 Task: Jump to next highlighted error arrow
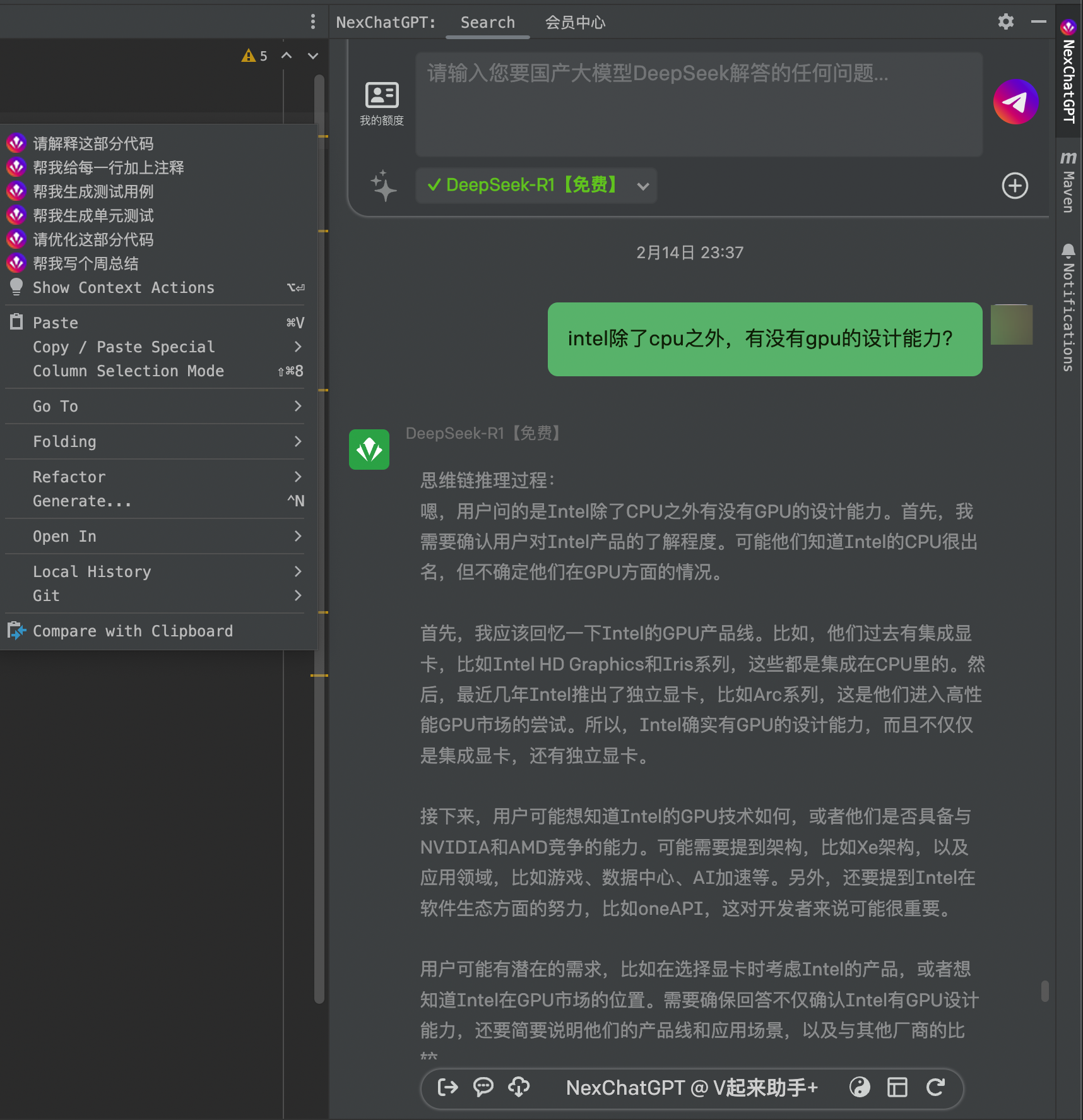pyautogui.click(x=313, y=56)
